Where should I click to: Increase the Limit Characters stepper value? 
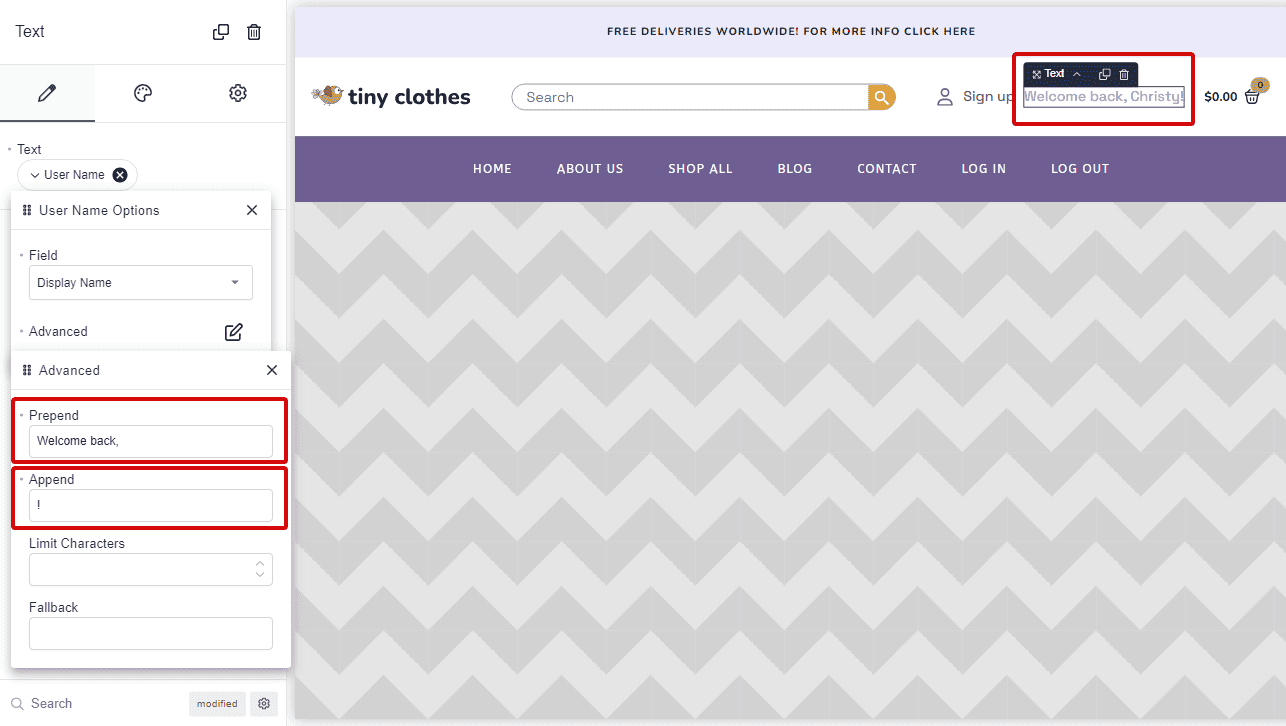260,563
